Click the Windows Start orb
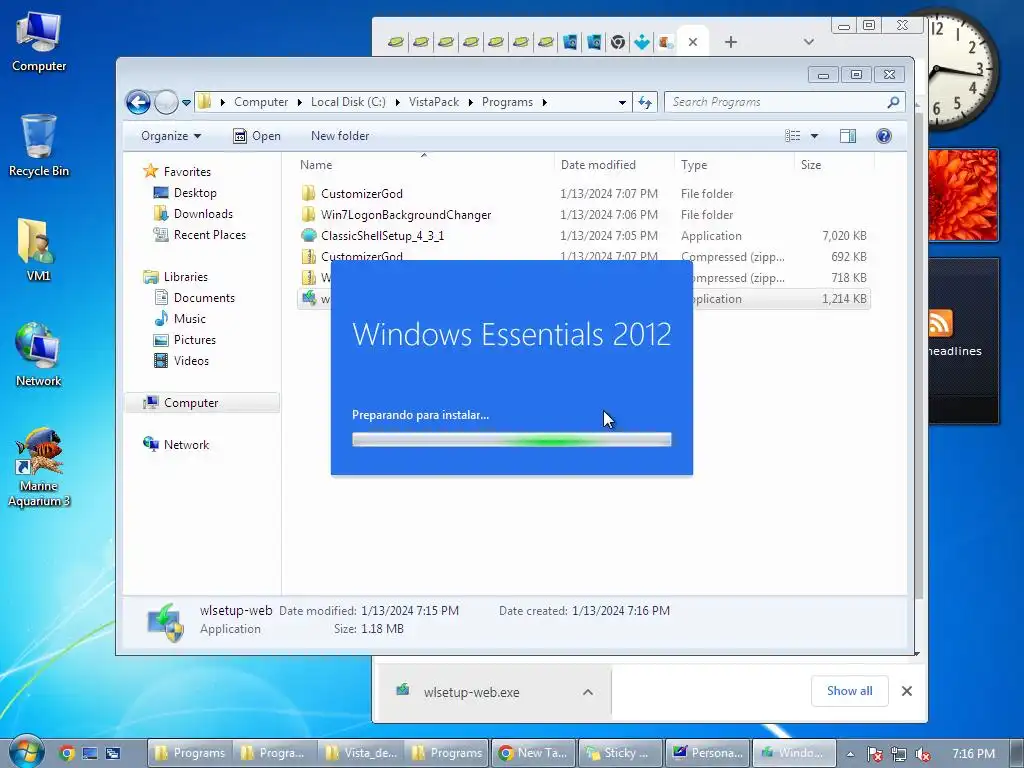The width and height of the screenshot is (1024, 768). pyautogui.click(x=26, y=752)
